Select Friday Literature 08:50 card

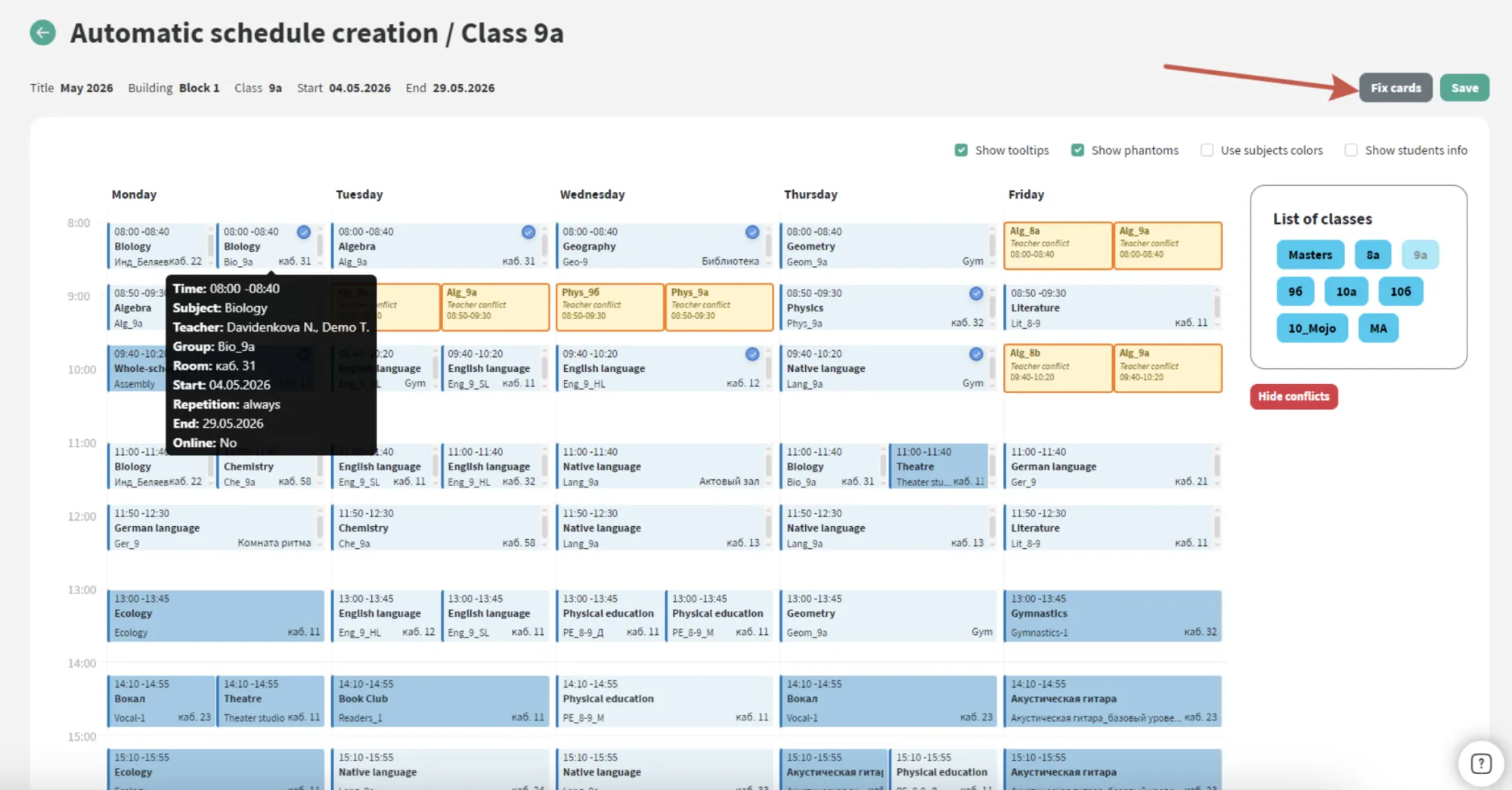point(1112,308)
